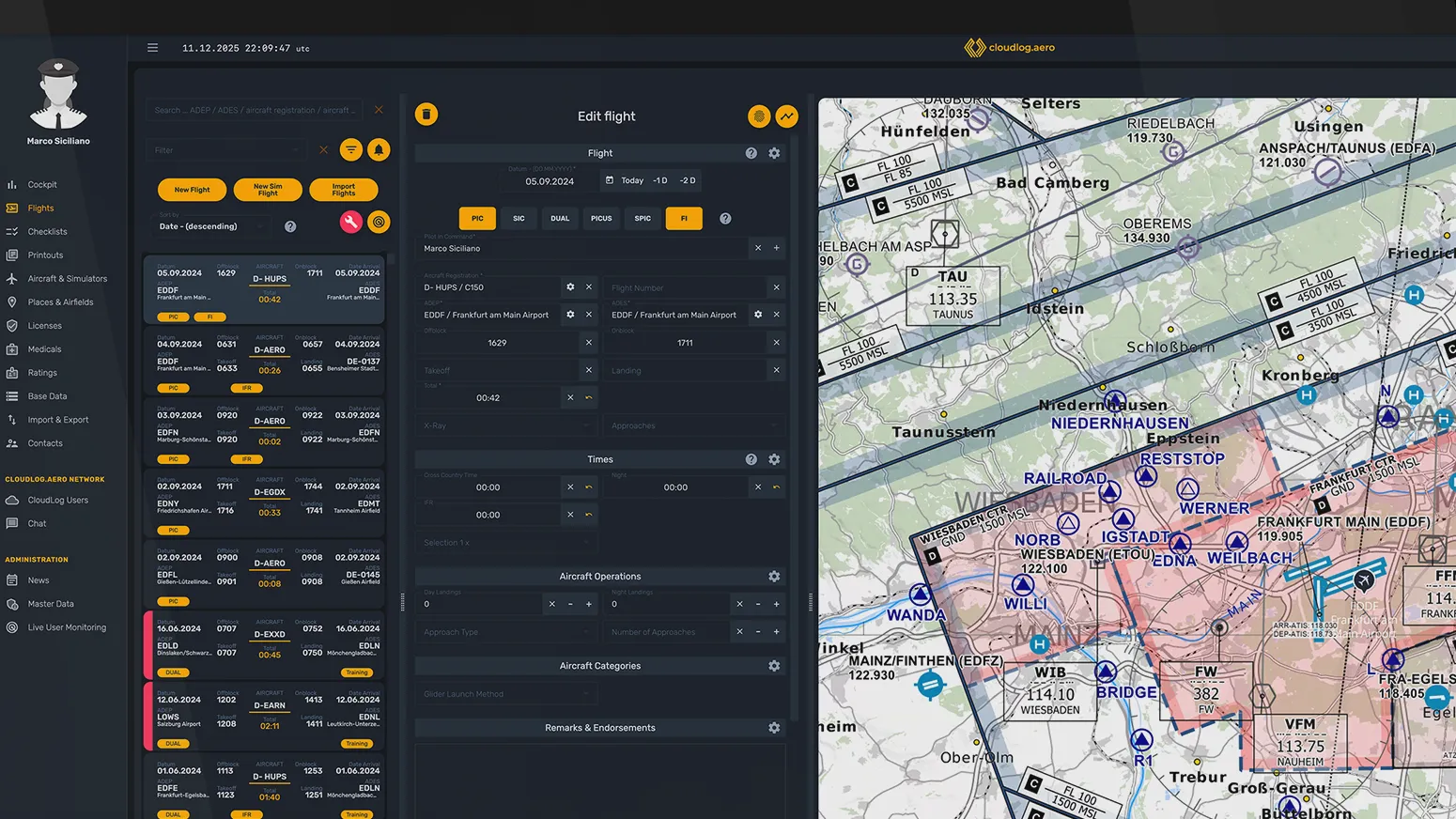Toggle the SPIC role button
The image size is (1456, 819).
[x=643, y=218]
